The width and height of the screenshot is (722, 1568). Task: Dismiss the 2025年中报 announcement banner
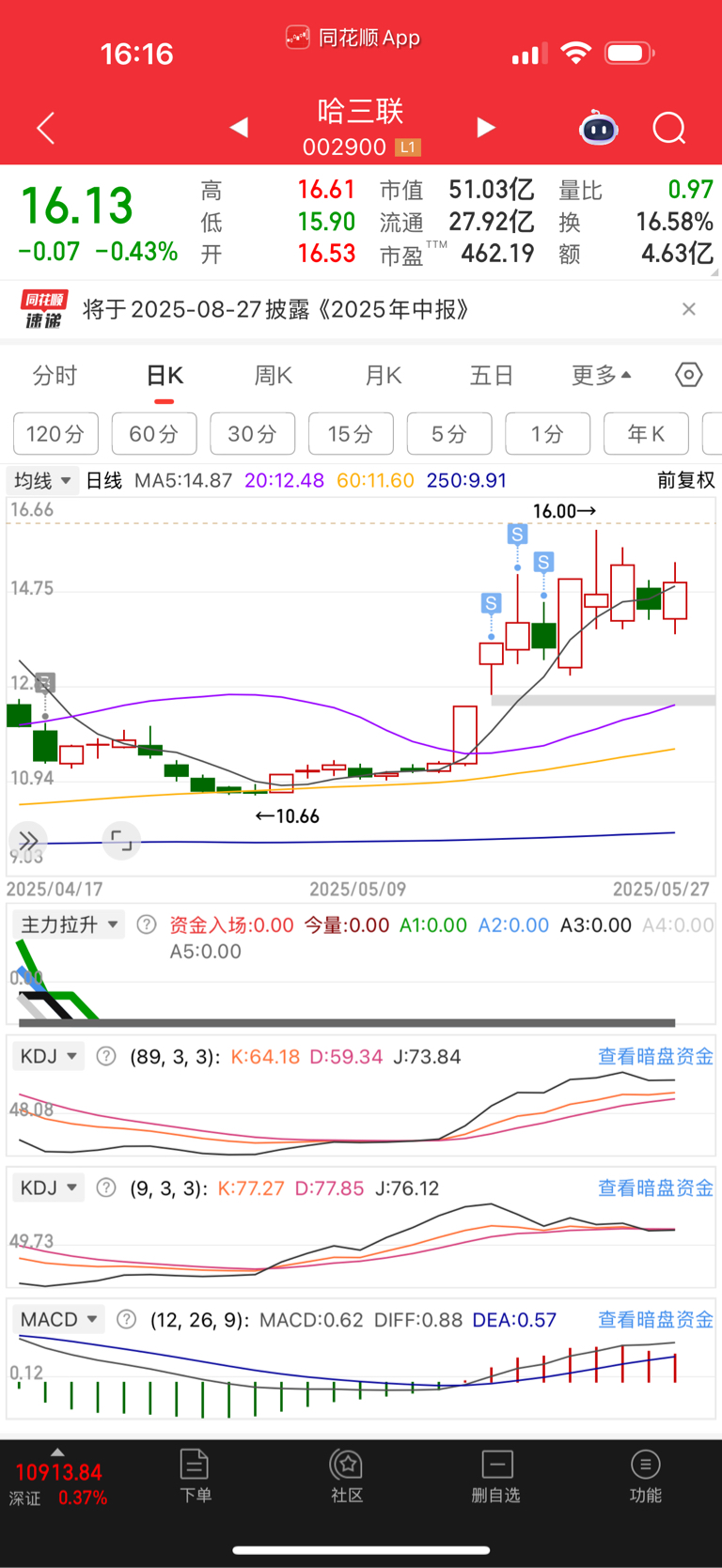(x=689, y=309)
